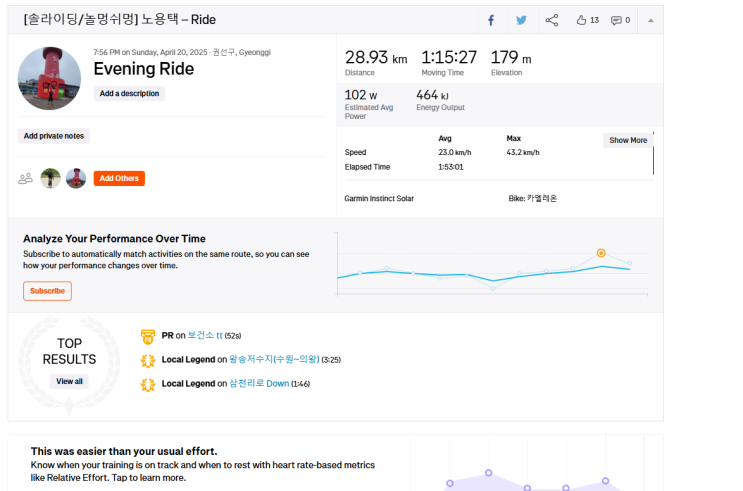Screen dimensions: 743x491
Task: Tag friends with Add Others
Action: point(119,178)
